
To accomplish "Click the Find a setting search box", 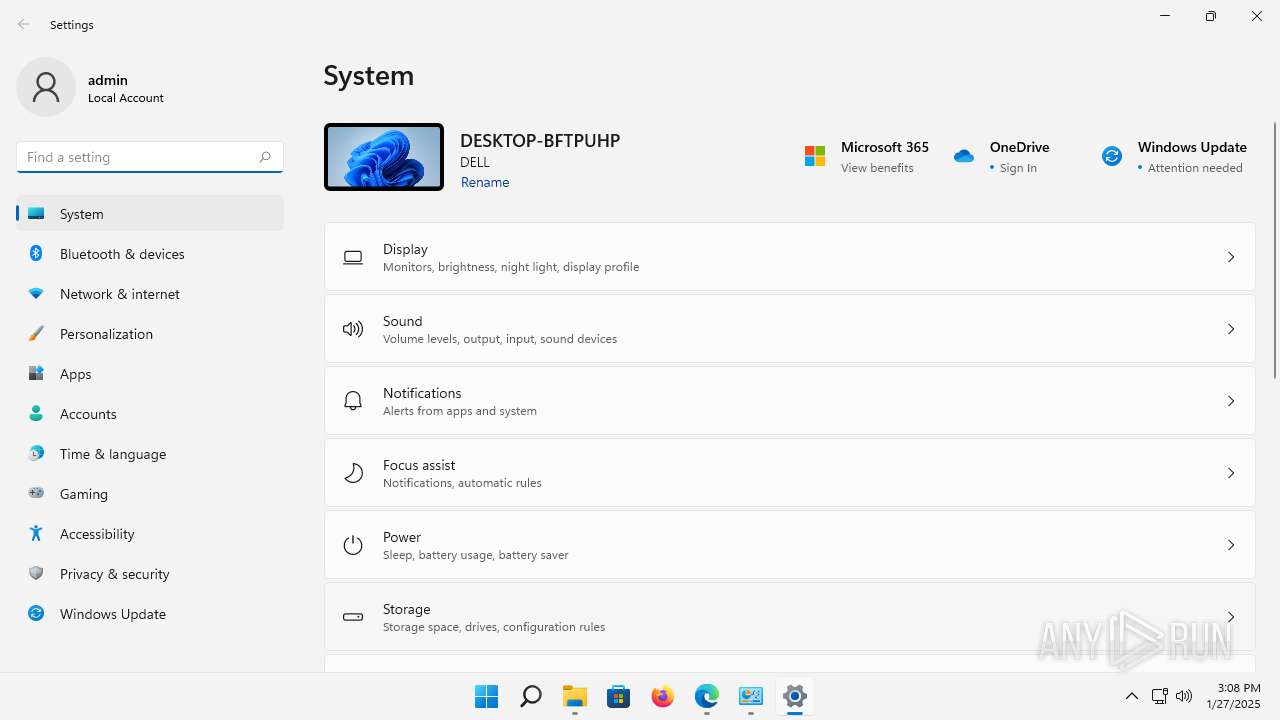I will coord(150,157).
